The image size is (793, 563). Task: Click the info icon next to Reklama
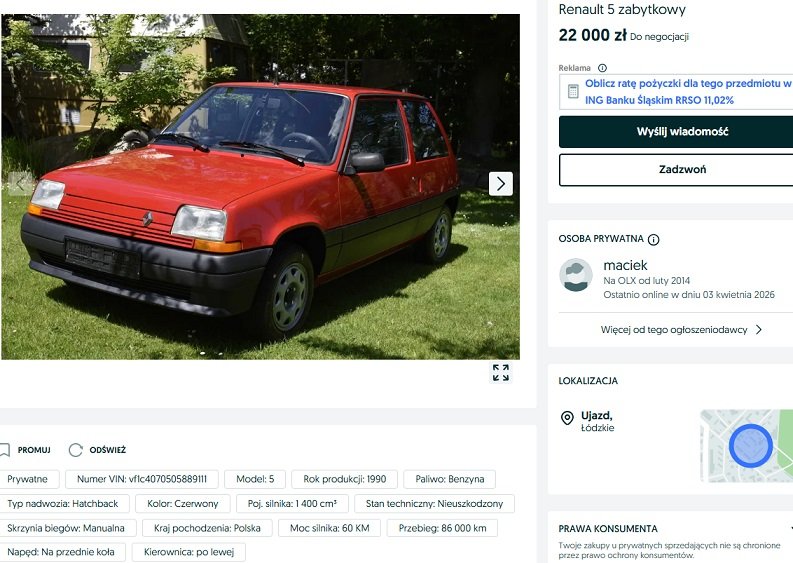click(x=602, y=68)
